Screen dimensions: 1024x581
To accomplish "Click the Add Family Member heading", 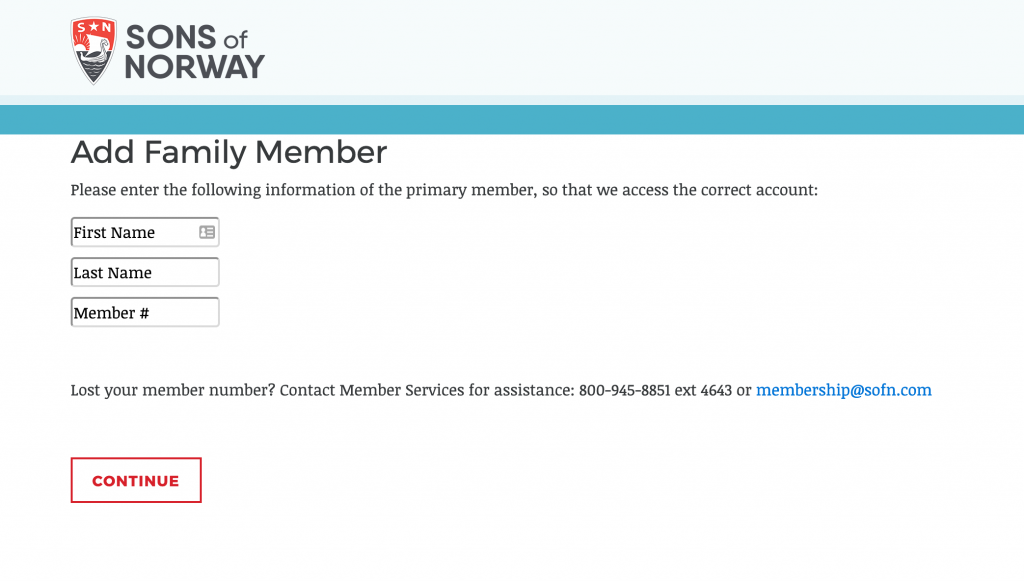I will (229, 153).
